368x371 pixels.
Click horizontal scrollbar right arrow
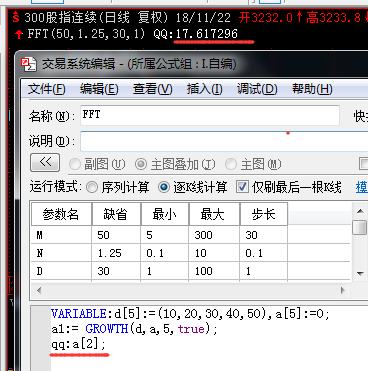pyautogui.click(x=343, y=290)
